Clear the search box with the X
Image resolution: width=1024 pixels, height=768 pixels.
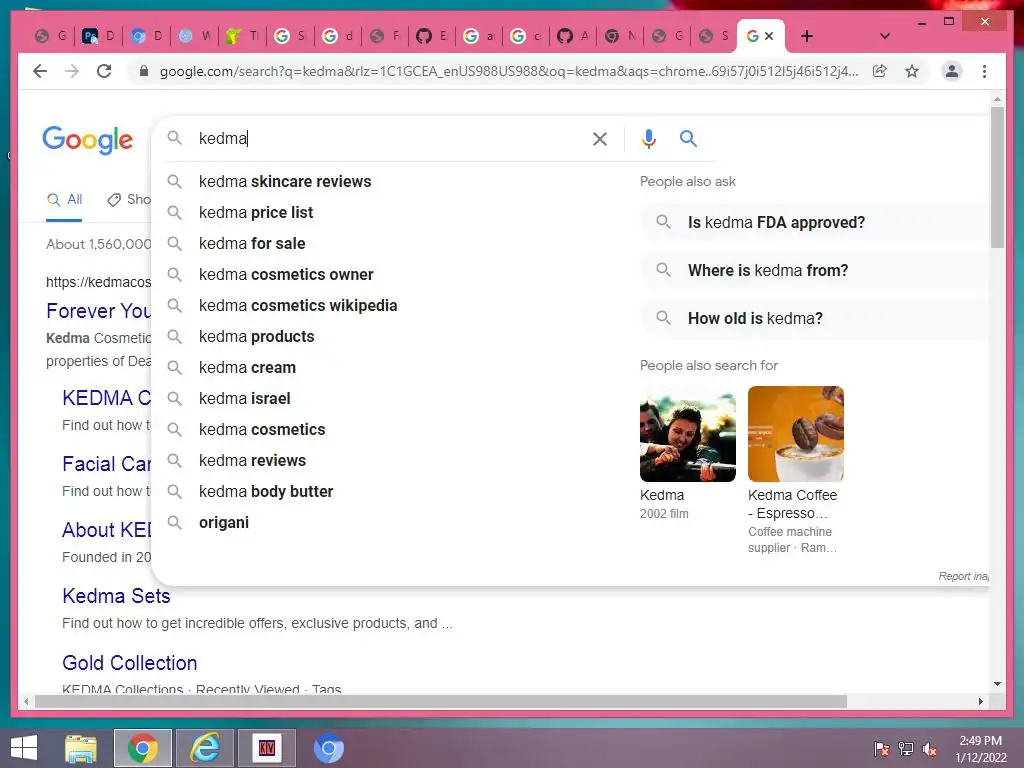pos(600,138)
